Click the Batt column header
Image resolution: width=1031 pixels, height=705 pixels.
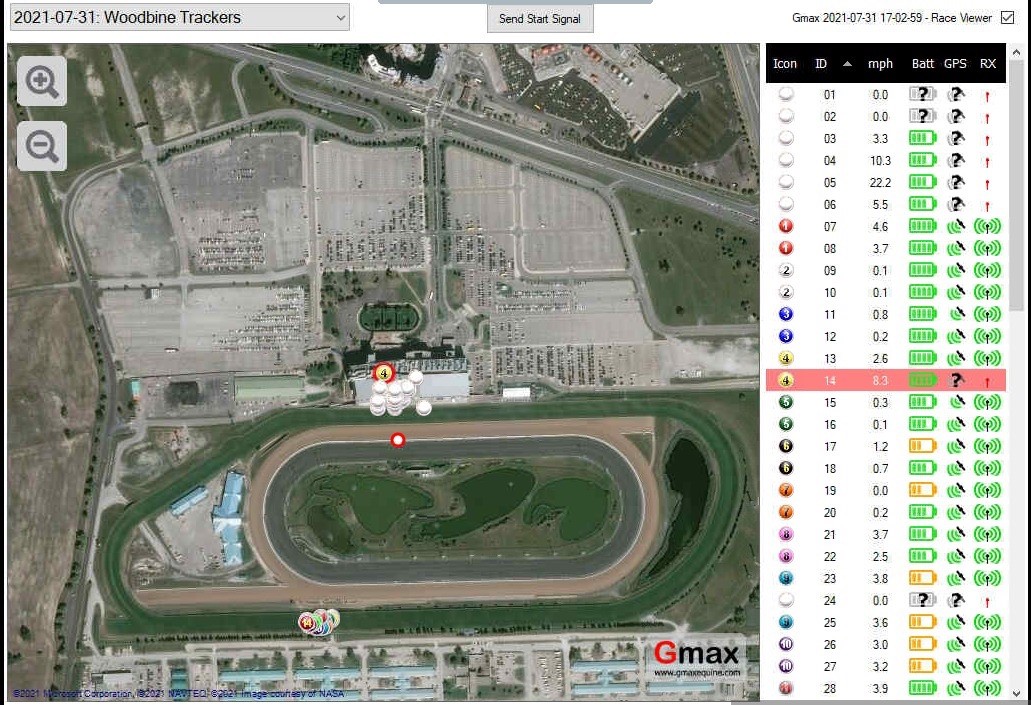[x=921, y=63]
